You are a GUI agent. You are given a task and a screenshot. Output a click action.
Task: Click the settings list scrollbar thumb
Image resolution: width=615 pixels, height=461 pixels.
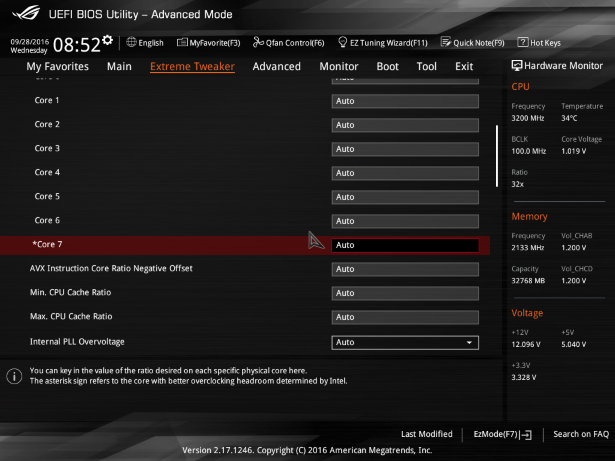497,156
